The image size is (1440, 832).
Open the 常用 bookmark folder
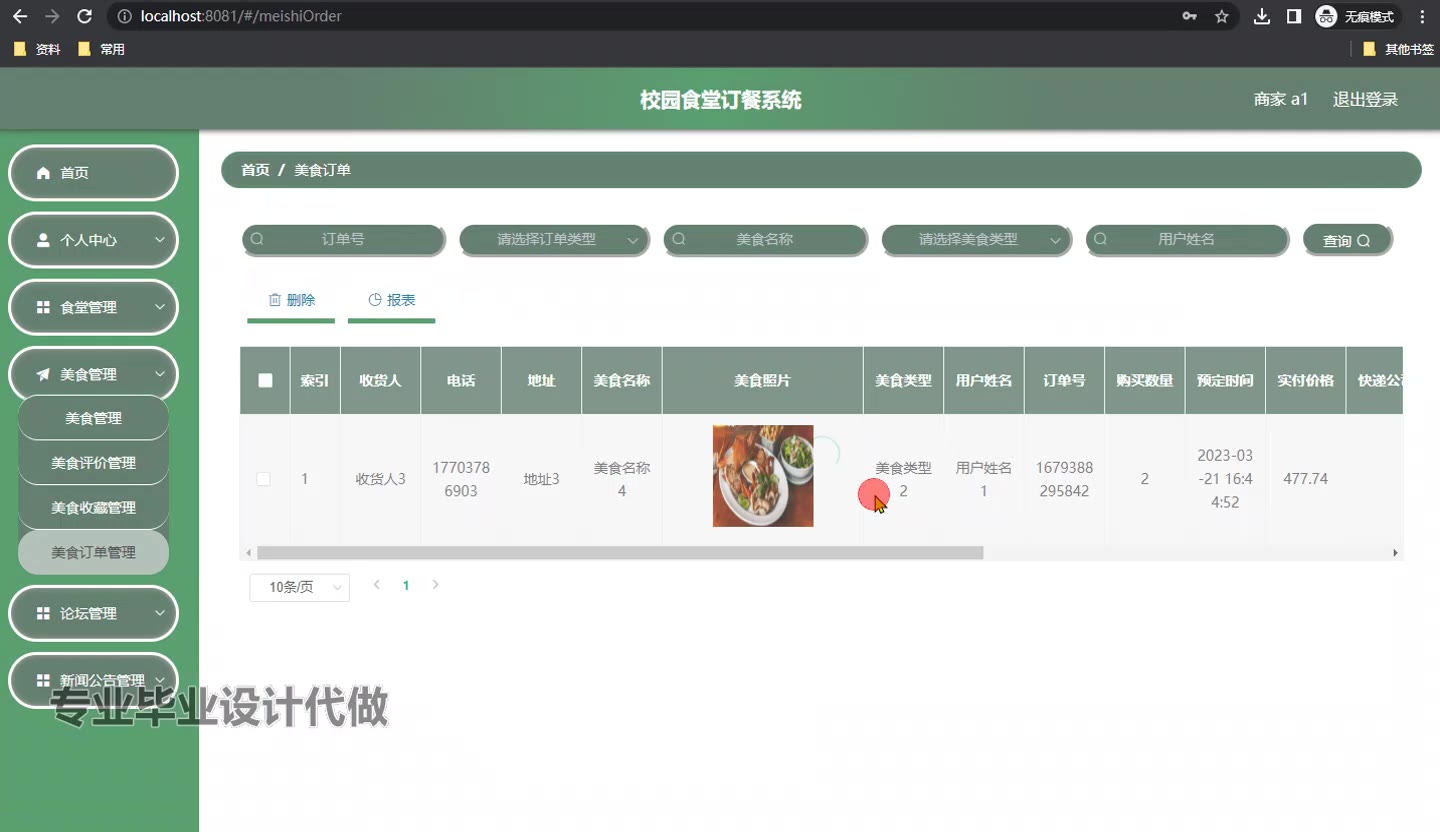[x=101, y=49]
